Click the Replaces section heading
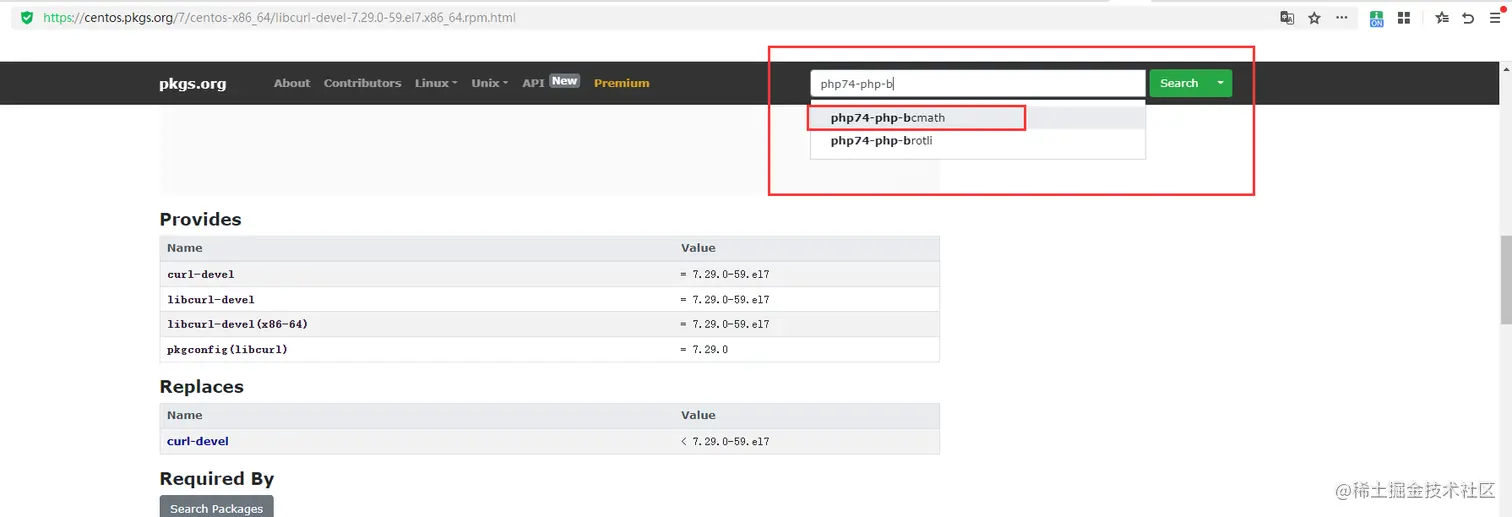Image resolution: width=1512 pixels, height=517 pixels. point(201,387)
